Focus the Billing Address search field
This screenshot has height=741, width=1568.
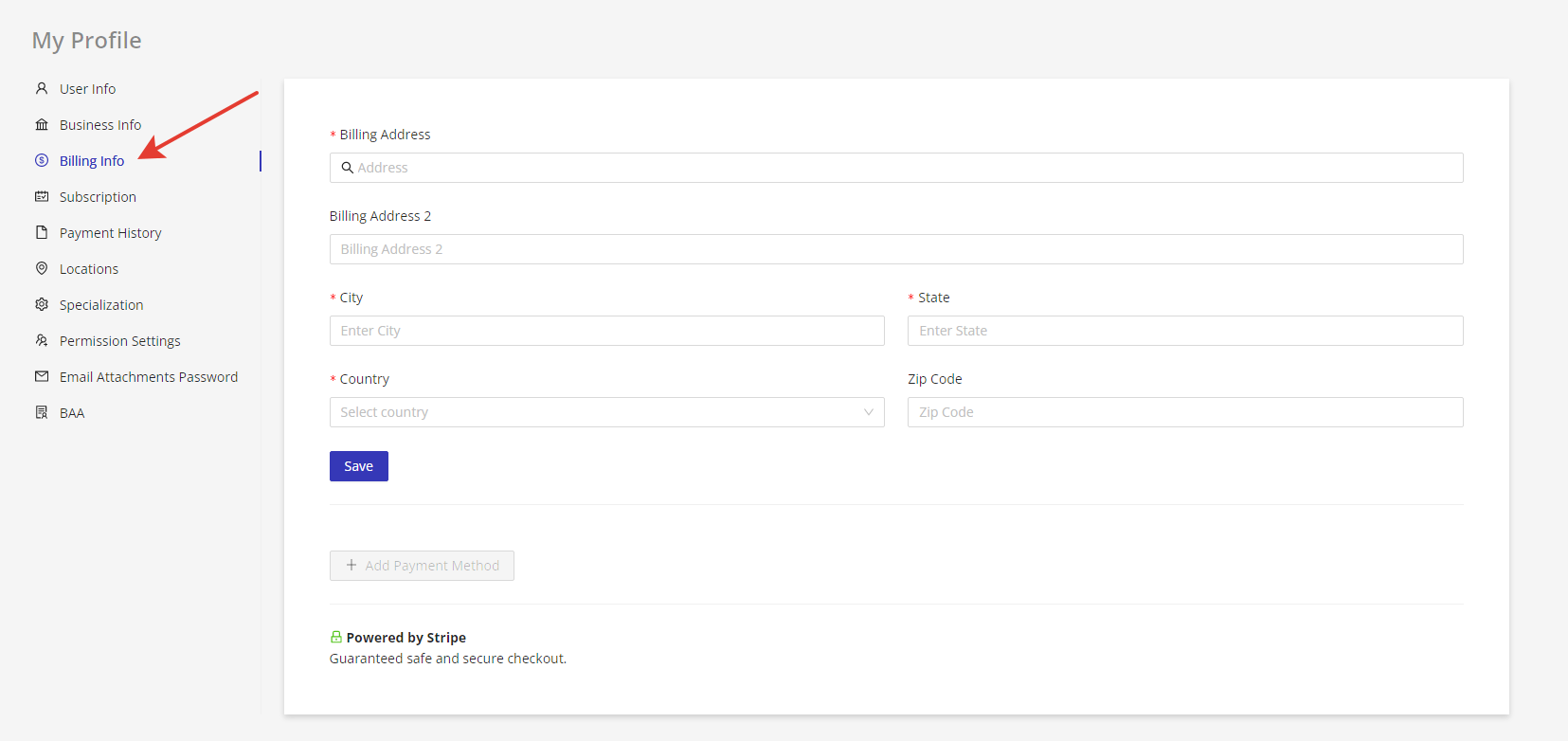[x=896, y=168]
